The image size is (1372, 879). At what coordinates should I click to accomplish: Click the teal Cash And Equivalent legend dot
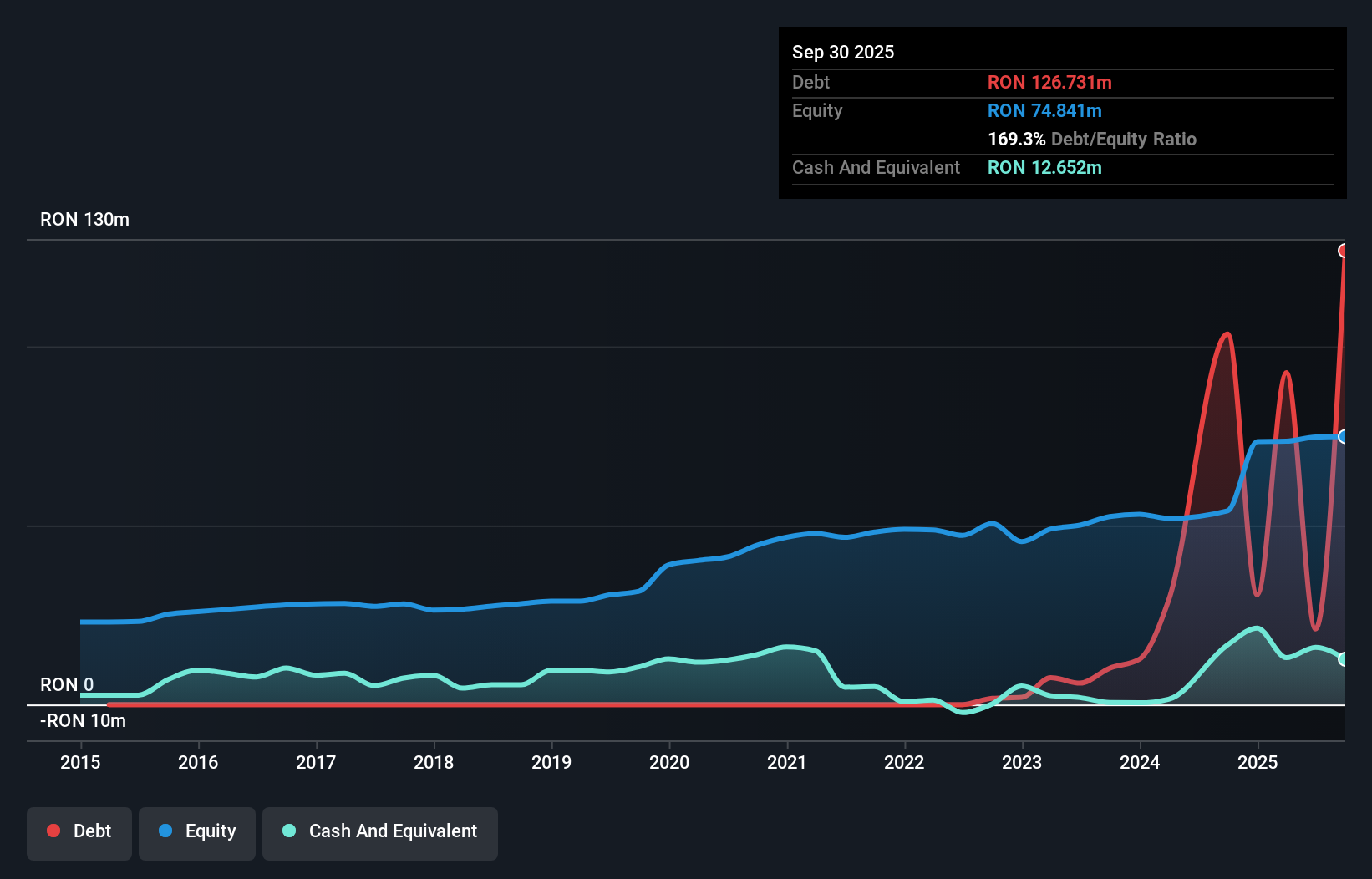(x=287, y=831)
